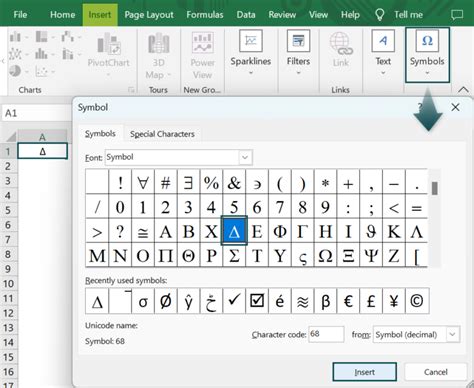Expand the Font dropdown list
474x388 pixels.
245,157
